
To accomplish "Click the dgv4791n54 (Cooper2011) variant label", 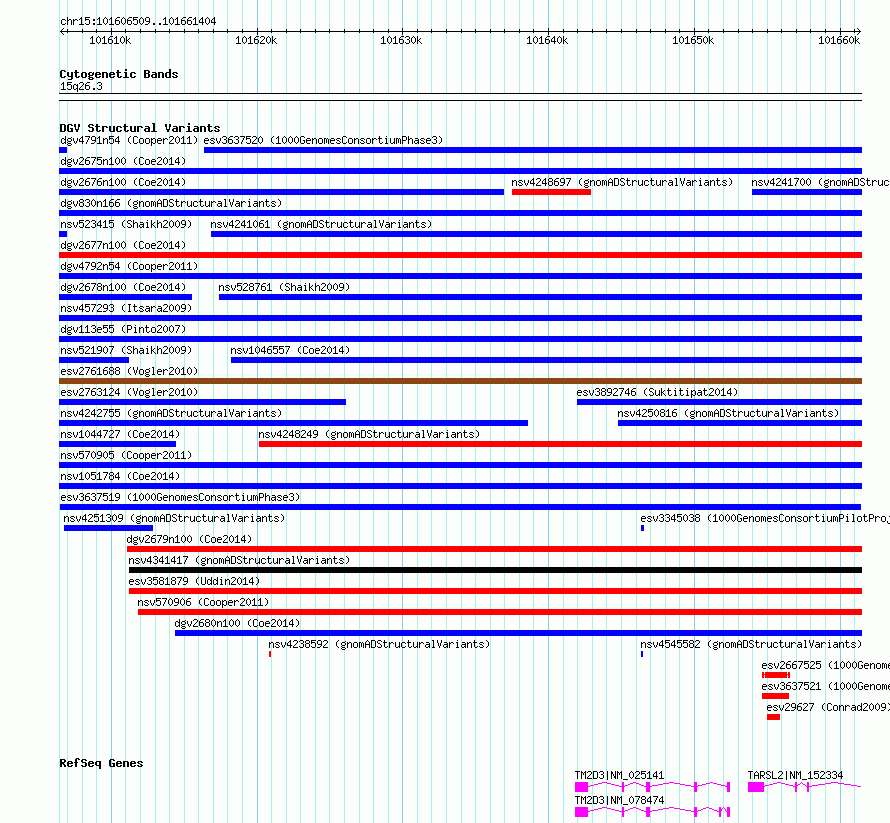I will click(x=129, y=140).
